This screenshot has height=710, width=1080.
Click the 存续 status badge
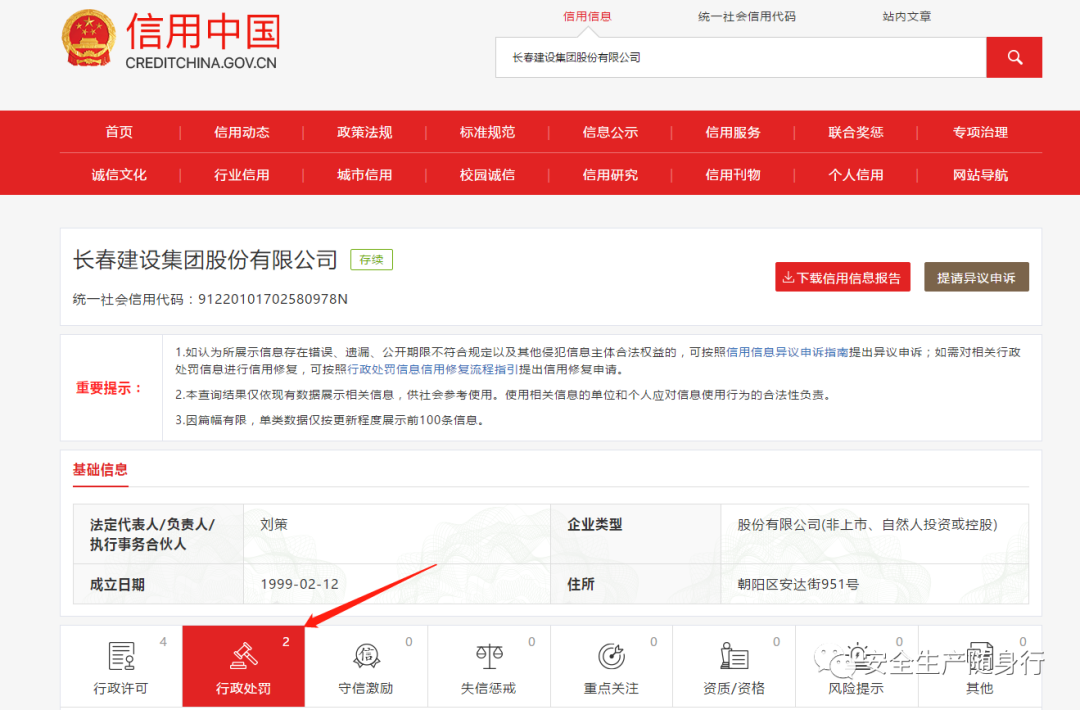coord(371,260)
